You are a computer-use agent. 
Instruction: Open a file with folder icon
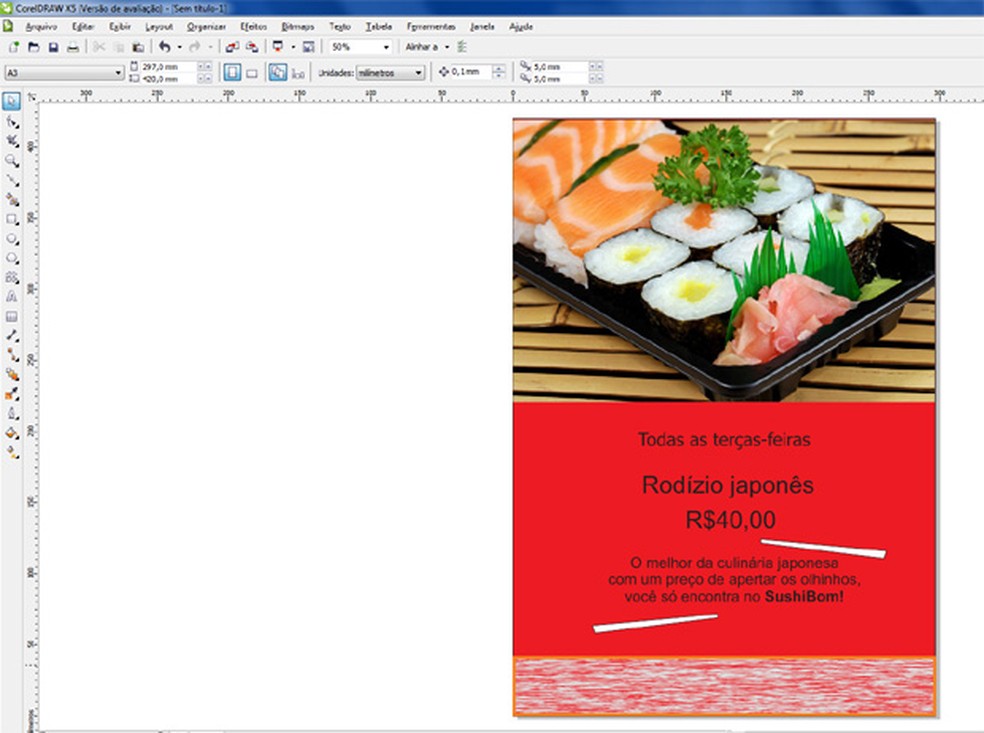[x=34, y=47]
